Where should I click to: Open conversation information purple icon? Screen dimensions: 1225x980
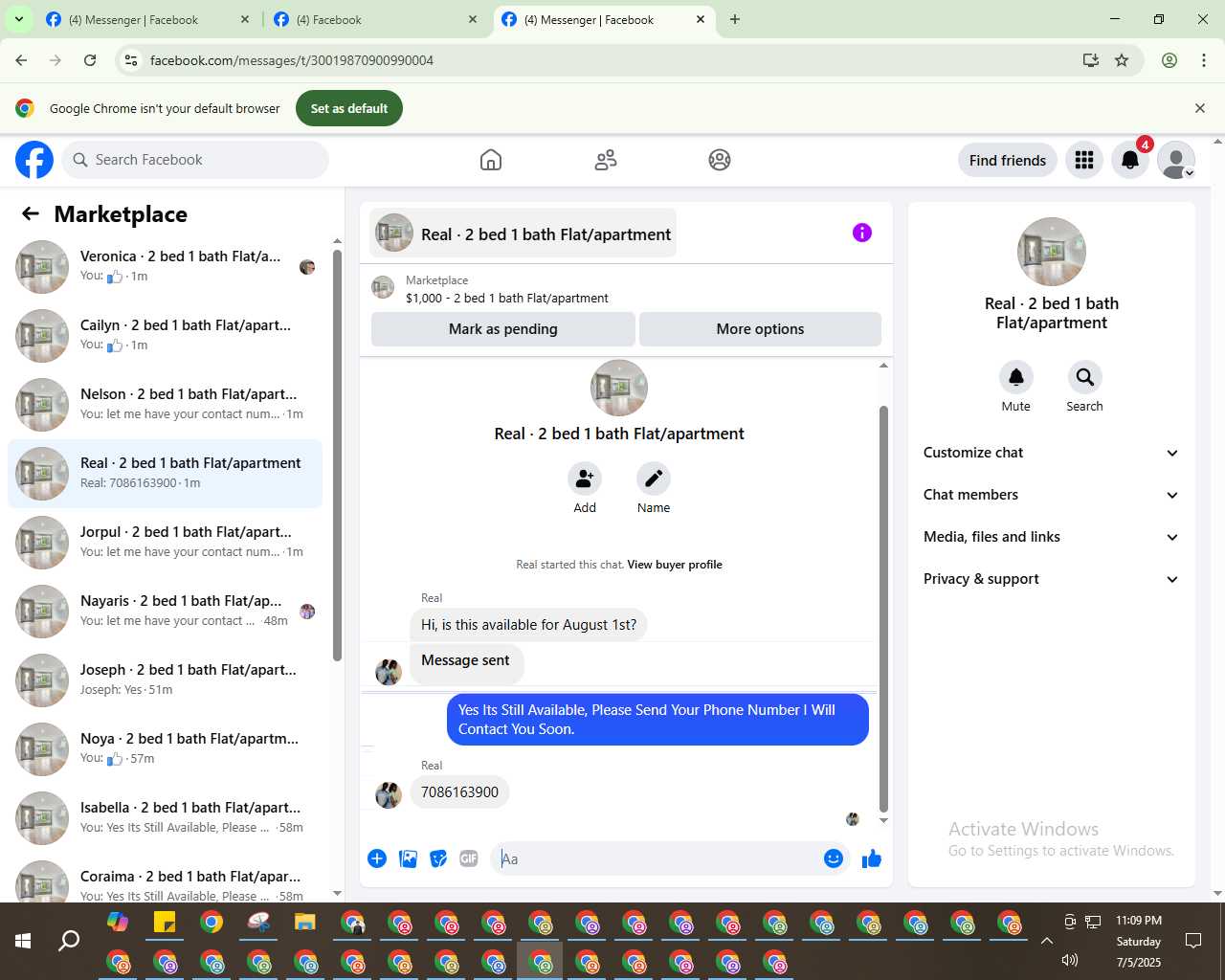tap(862, 233)
